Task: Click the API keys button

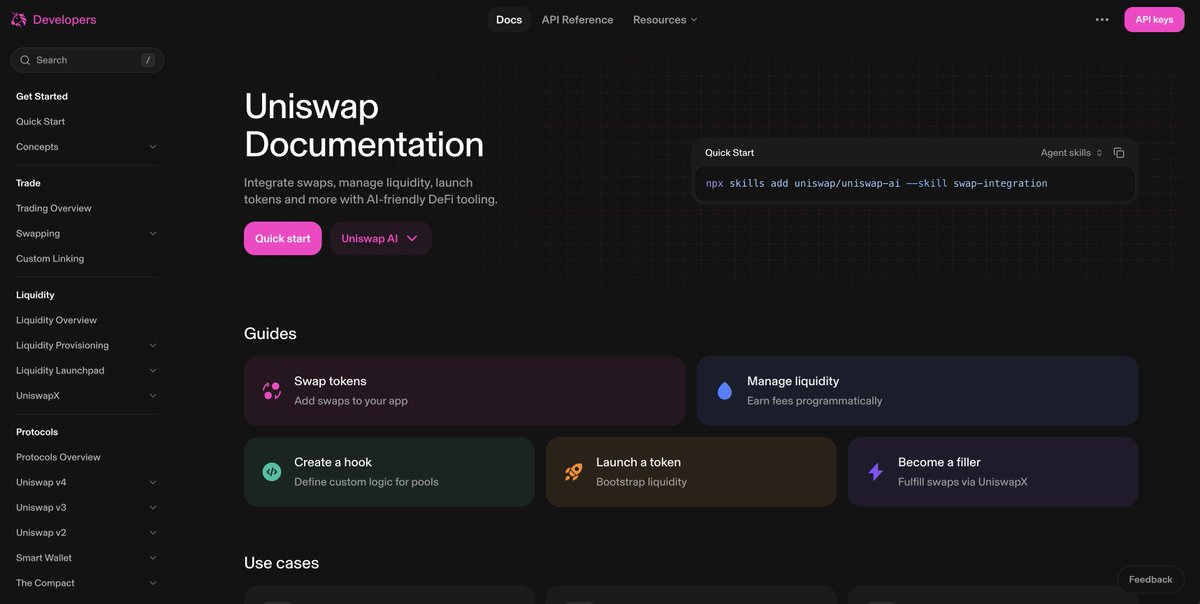Action: pos(1154,19)
